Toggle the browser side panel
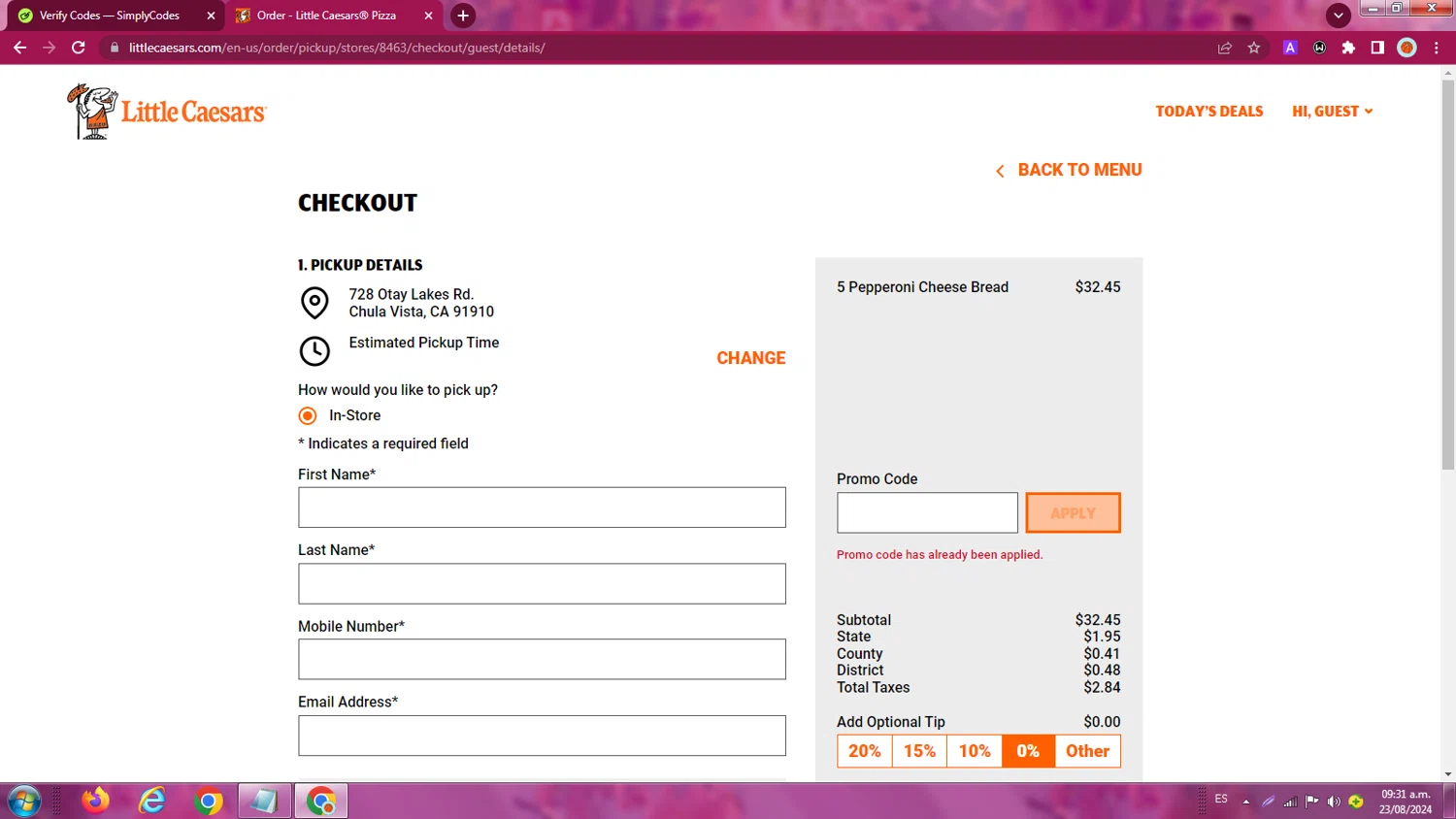Screen dimensions: 1456x819 [x=1377, y=48]
